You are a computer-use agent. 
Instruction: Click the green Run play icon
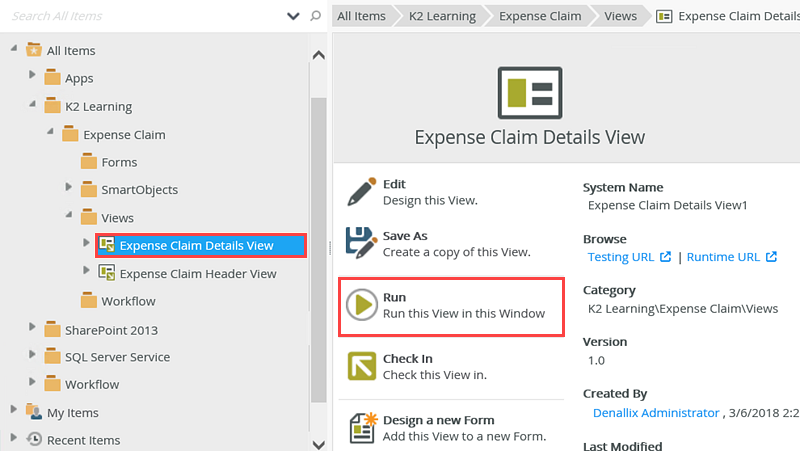click(361, 304)
